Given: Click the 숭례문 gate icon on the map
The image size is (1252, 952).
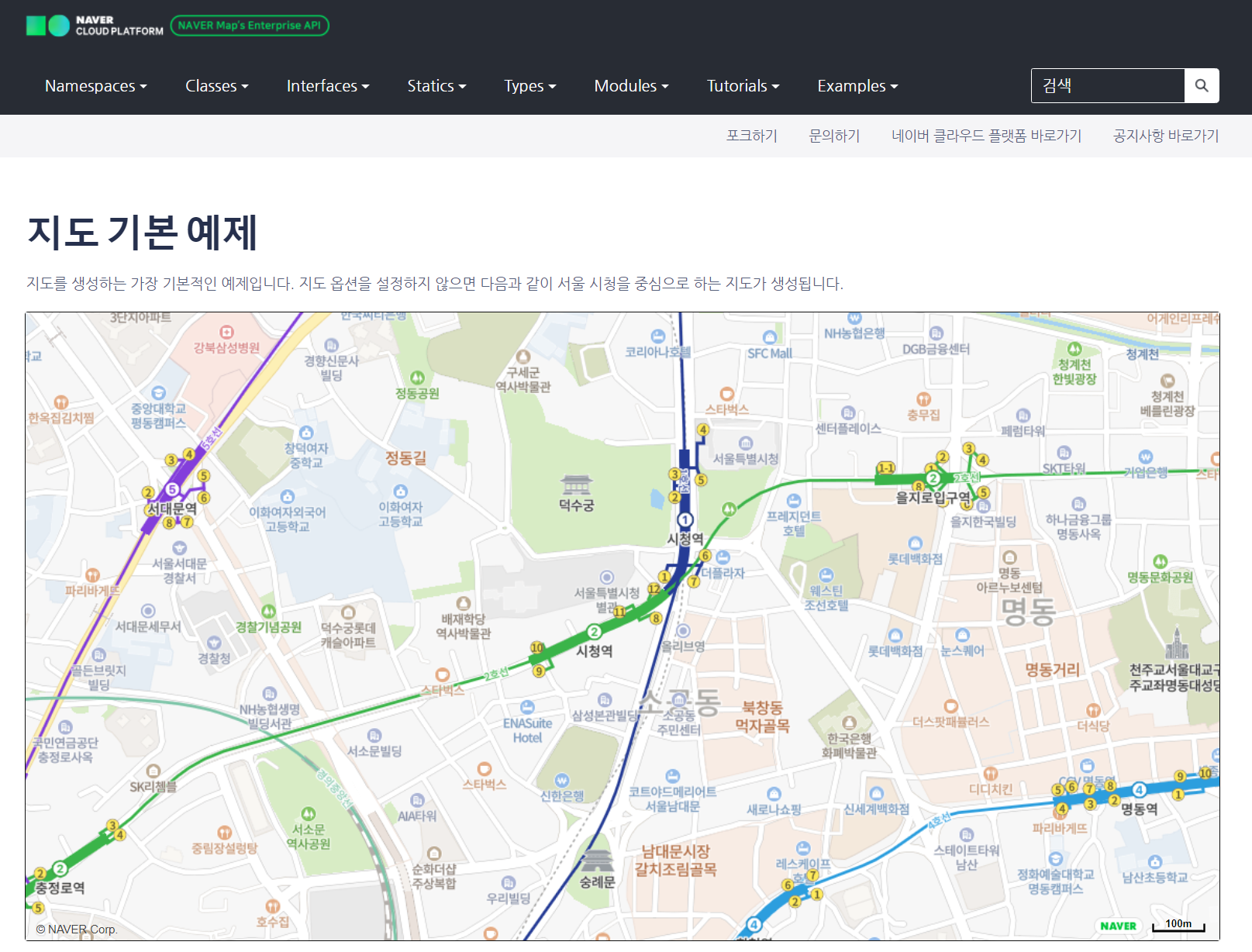Looking at the screenshot, I should pyautogui.click(x=597, y=860).
